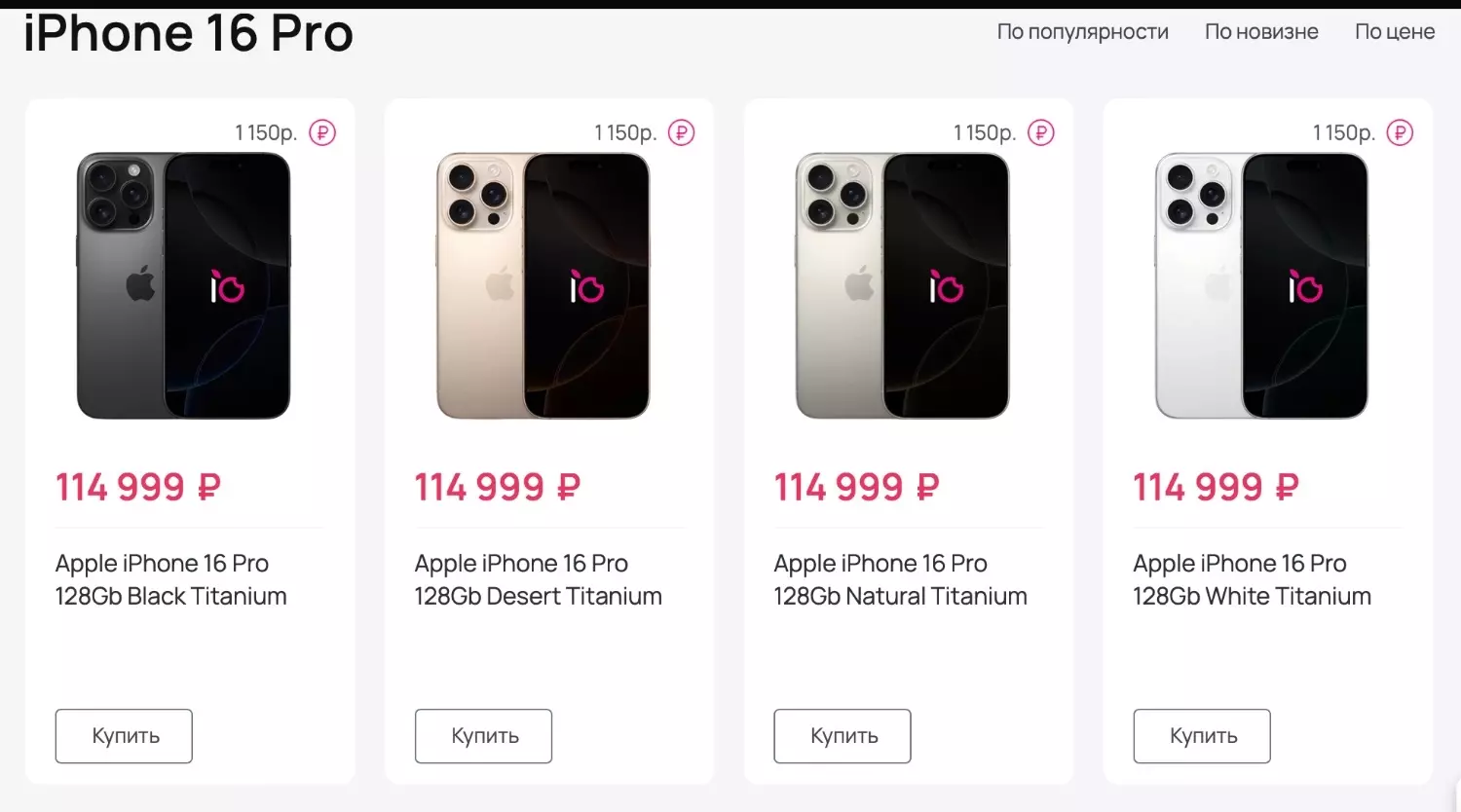Click the '1 150р.' bonus label on first card
Viewport: 1461px width, 812px height.
pos(264,131)
